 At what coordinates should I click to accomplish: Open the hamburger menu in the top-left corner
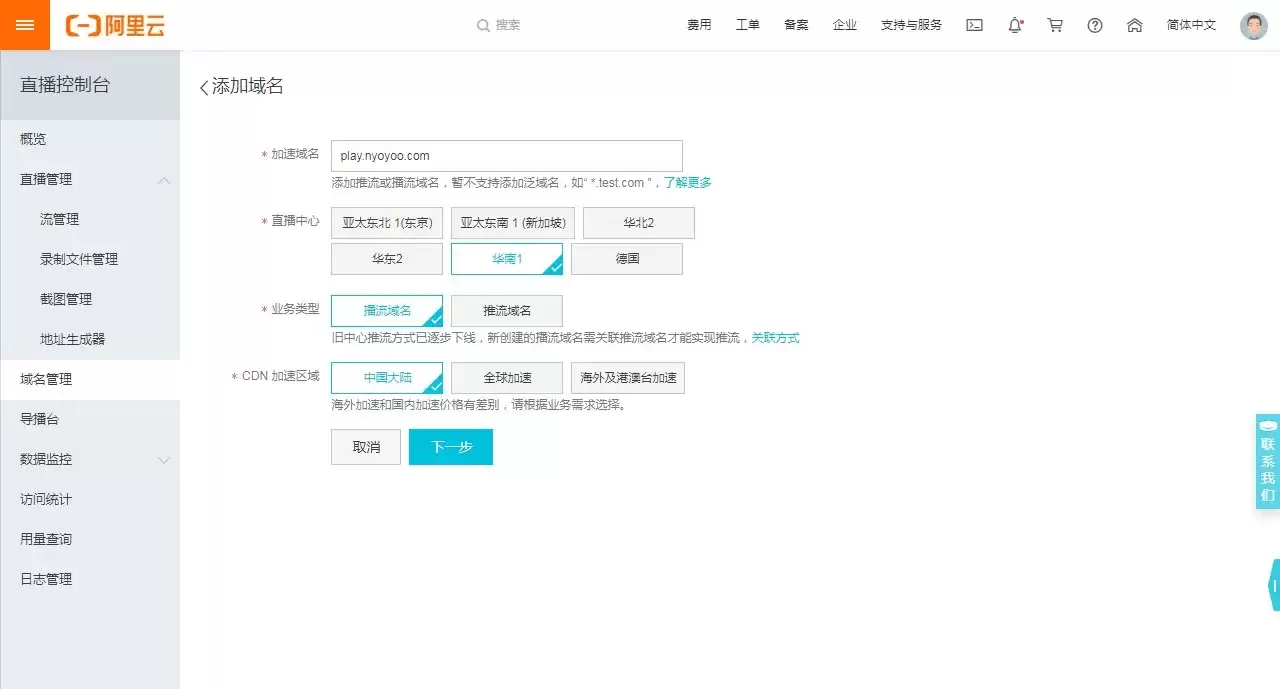[x=25, y=25]
